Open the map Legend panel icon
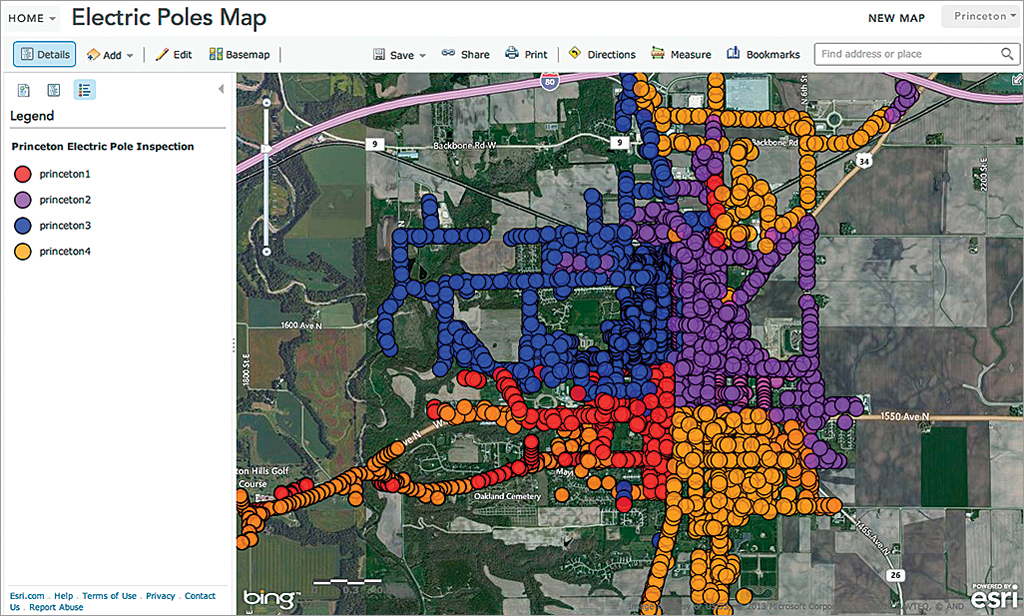The image size is (1024, 616). 84,89
